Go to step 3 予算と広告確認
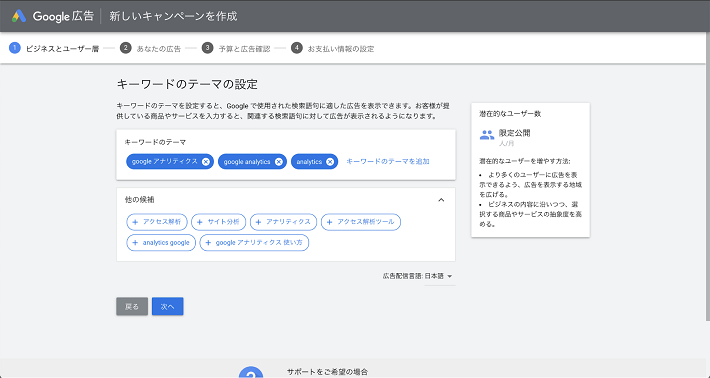710x378 pixels. click(236, 48)
